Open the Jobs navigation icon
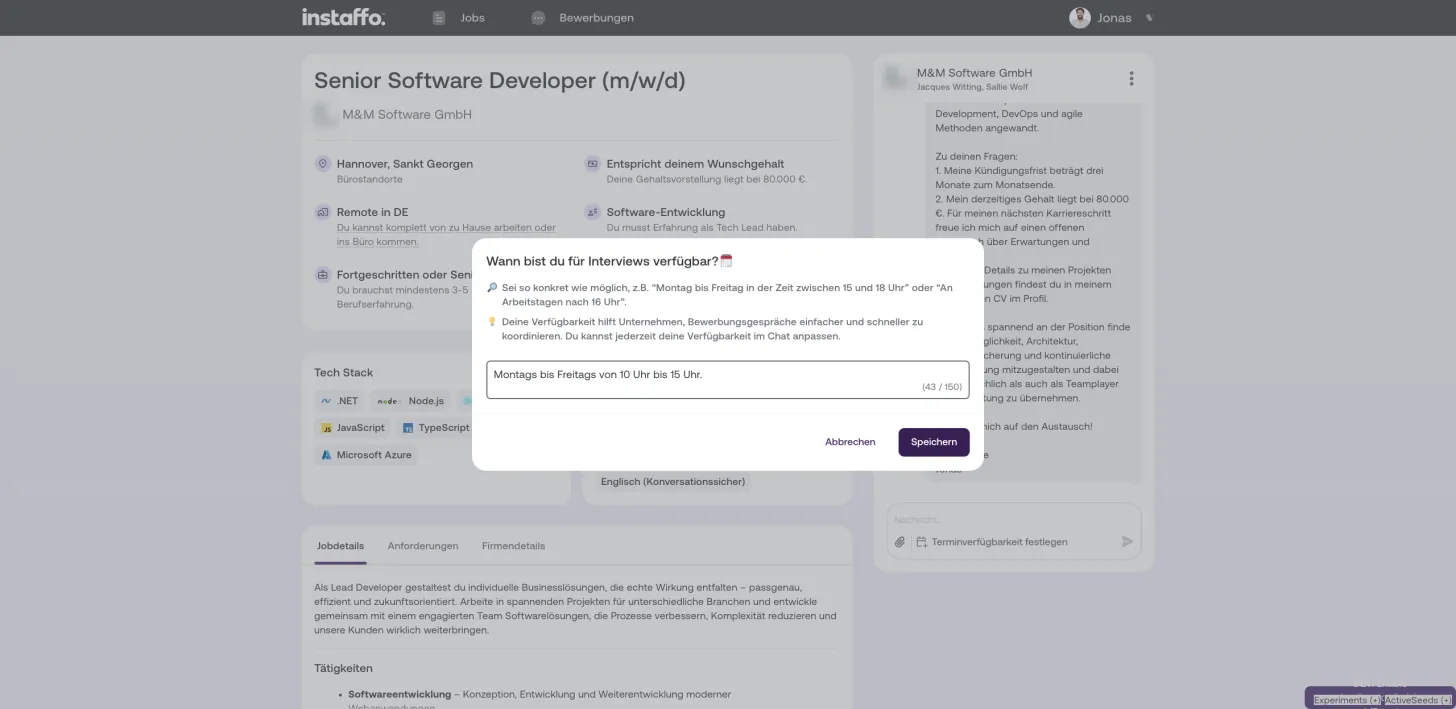Viewport: 1456px width, 709px height. tap(438, 18)
